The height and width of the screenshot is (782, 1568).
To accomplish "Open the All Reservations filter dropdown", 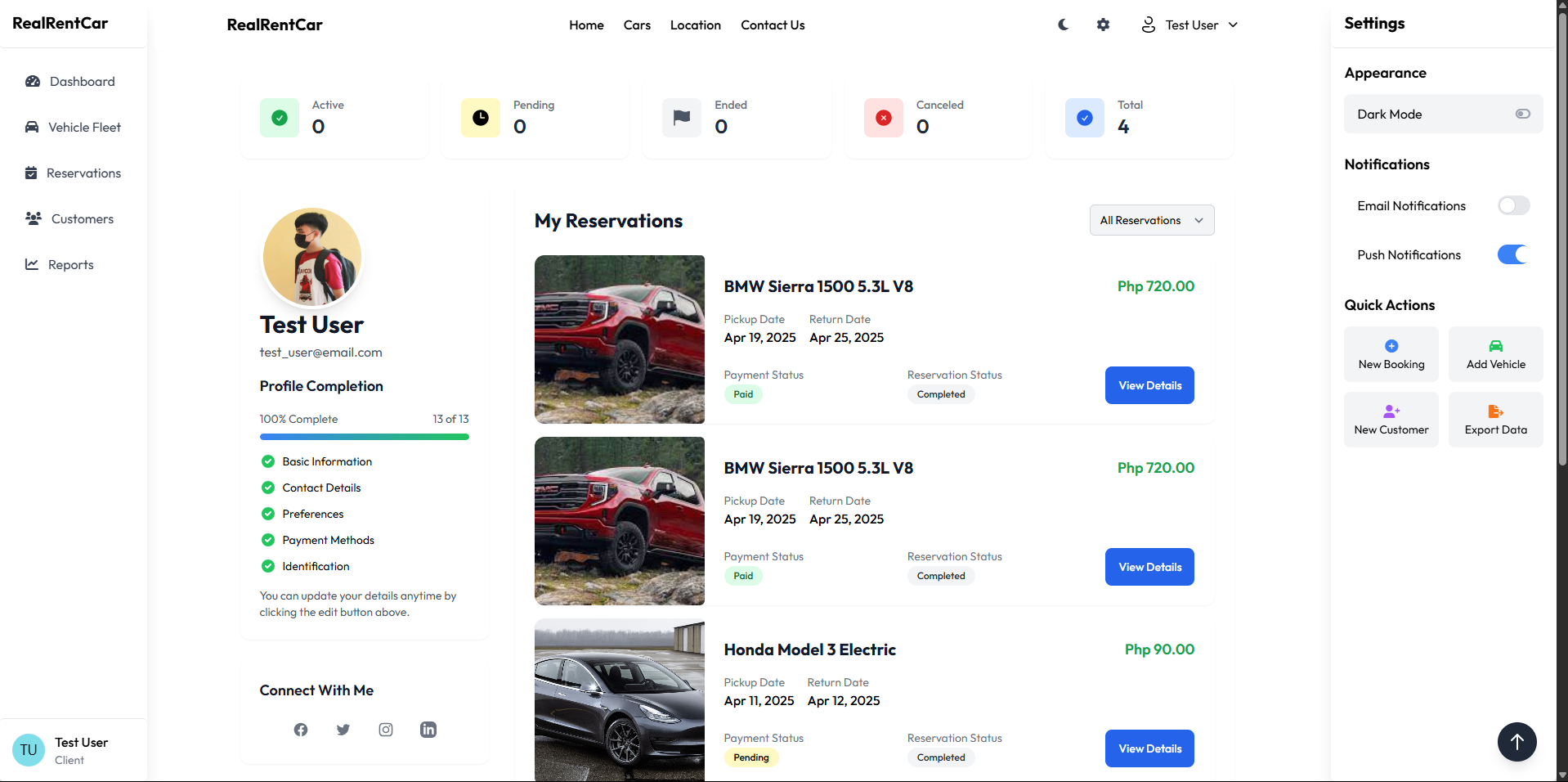I will pos(1151,220).
